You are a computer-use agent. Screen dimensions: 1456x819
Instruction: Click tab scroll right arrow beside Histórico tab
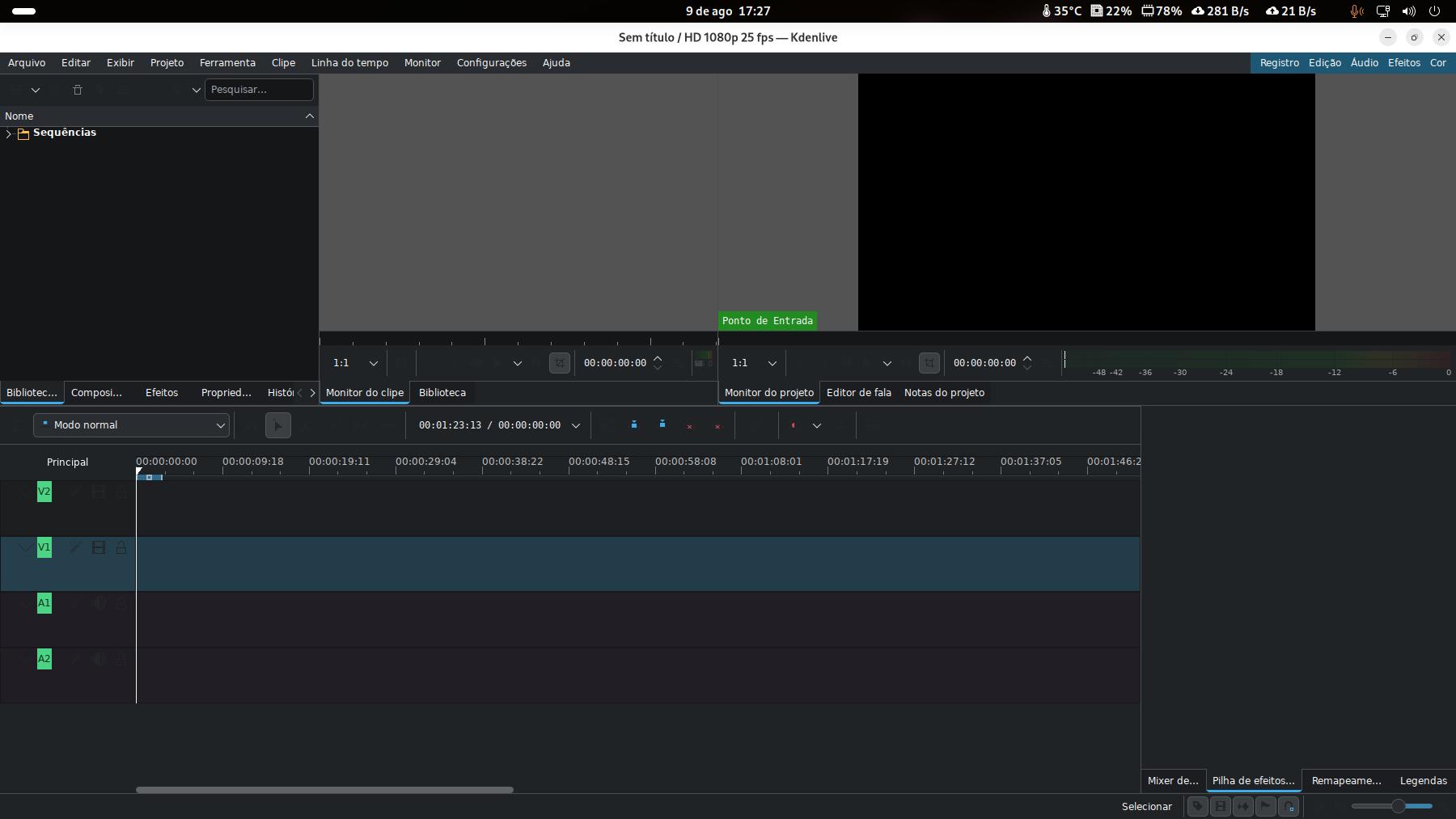(x=312, y=393)
